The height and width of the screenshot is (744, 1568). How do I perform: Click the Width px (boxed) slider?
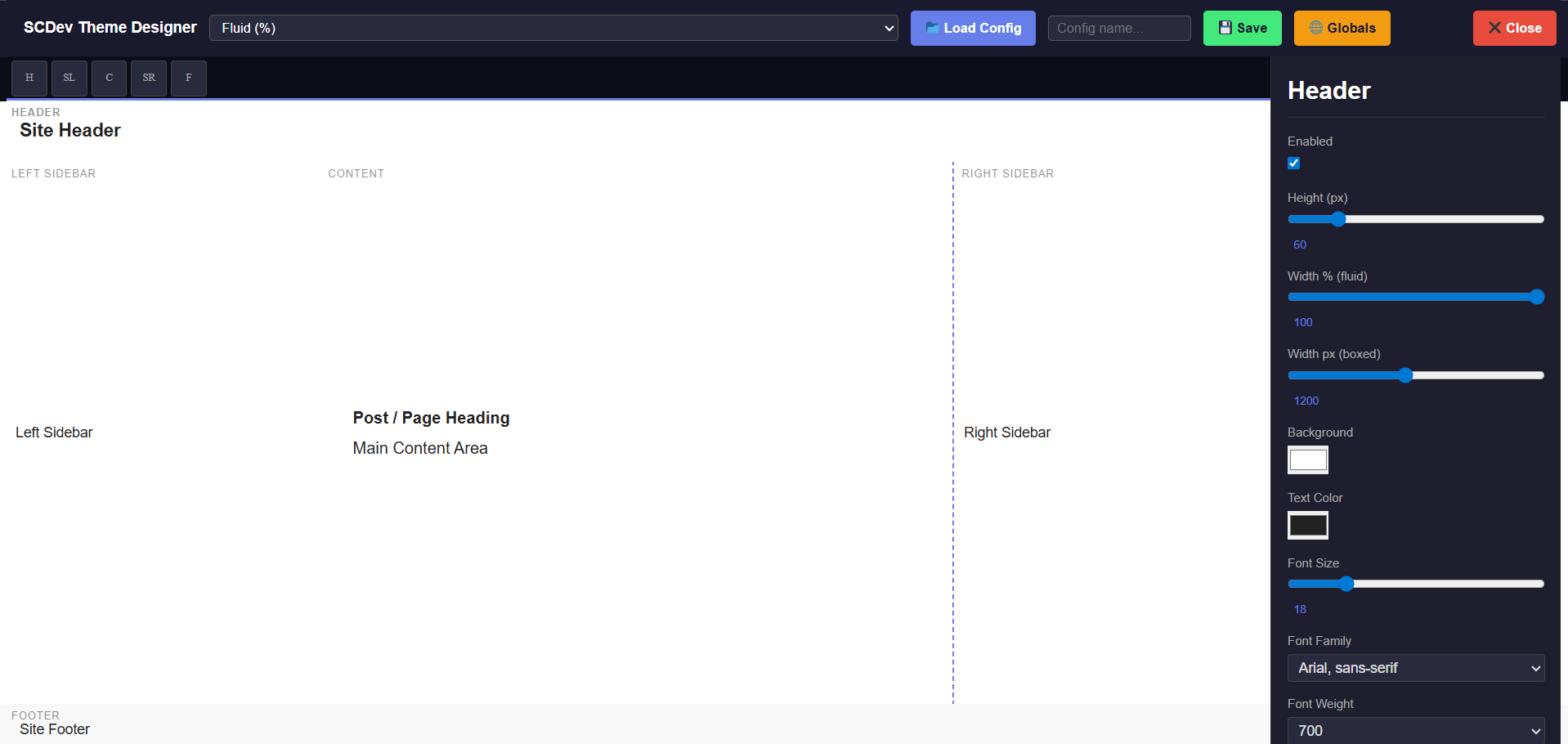coord(1415,375)
